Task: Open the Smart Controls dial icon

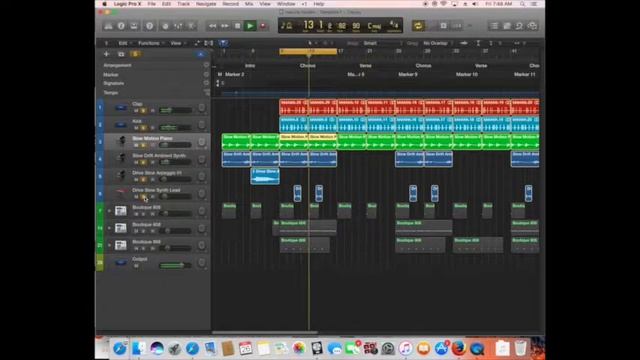Action: [x=165, y=26]
